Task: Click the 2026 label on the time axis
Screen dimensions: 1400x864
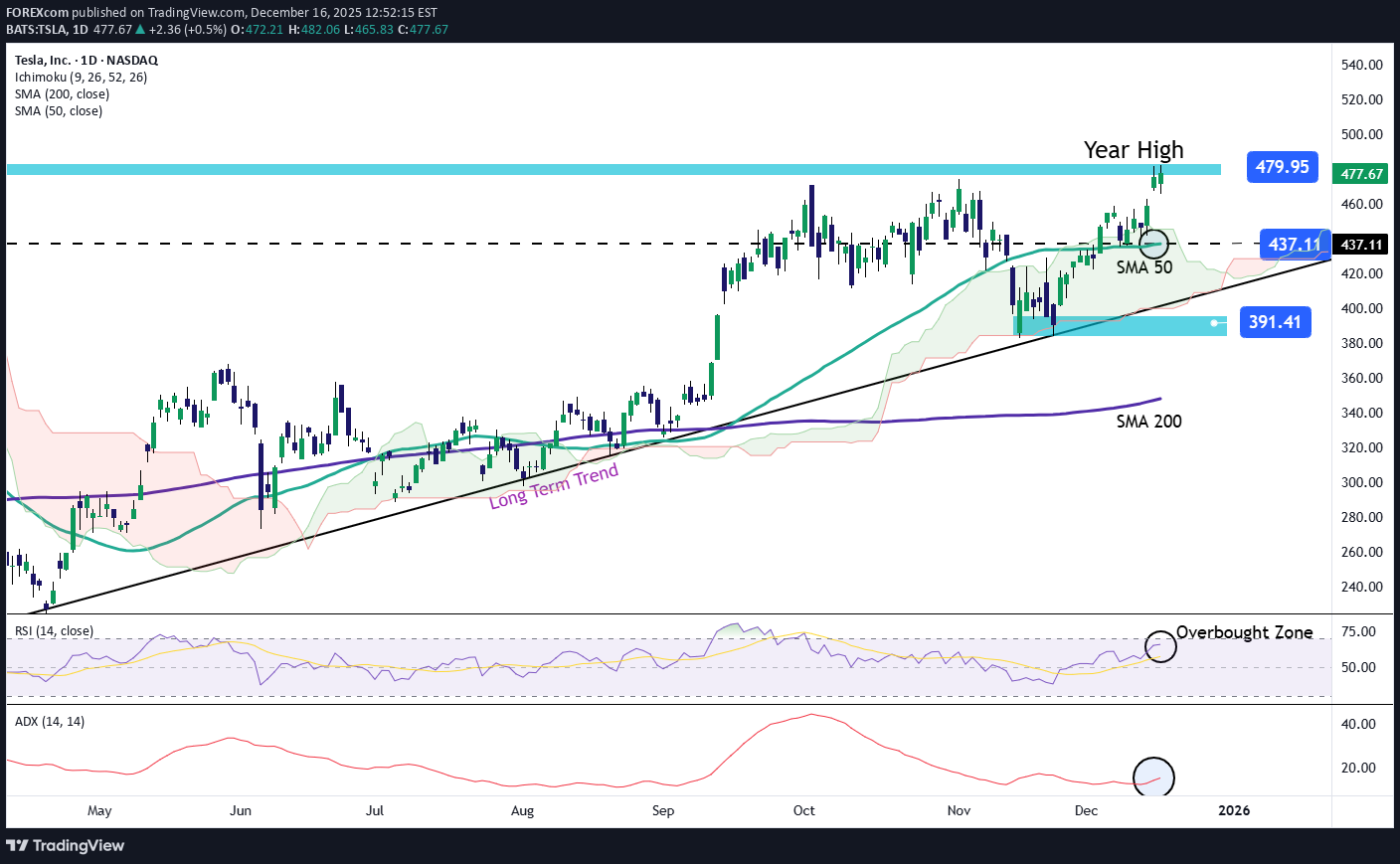Action: 1234,810
